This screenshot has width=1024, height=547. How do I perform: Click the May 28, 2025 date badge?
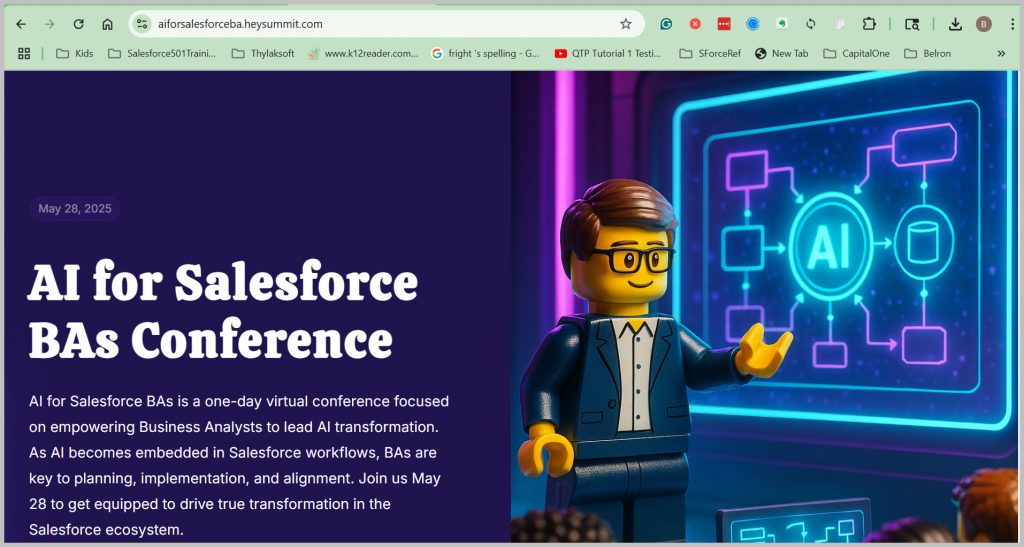75,209
